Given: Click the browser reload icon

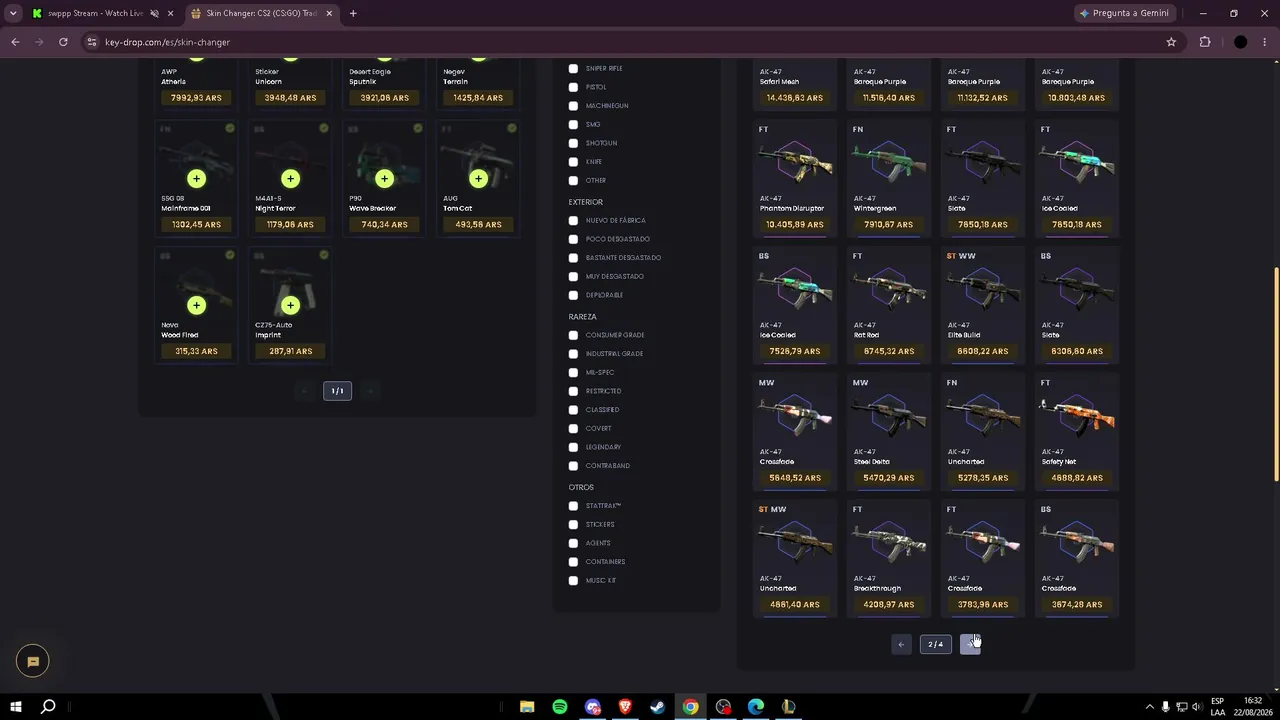Looking at the screenshot, I should pos(63,42).
